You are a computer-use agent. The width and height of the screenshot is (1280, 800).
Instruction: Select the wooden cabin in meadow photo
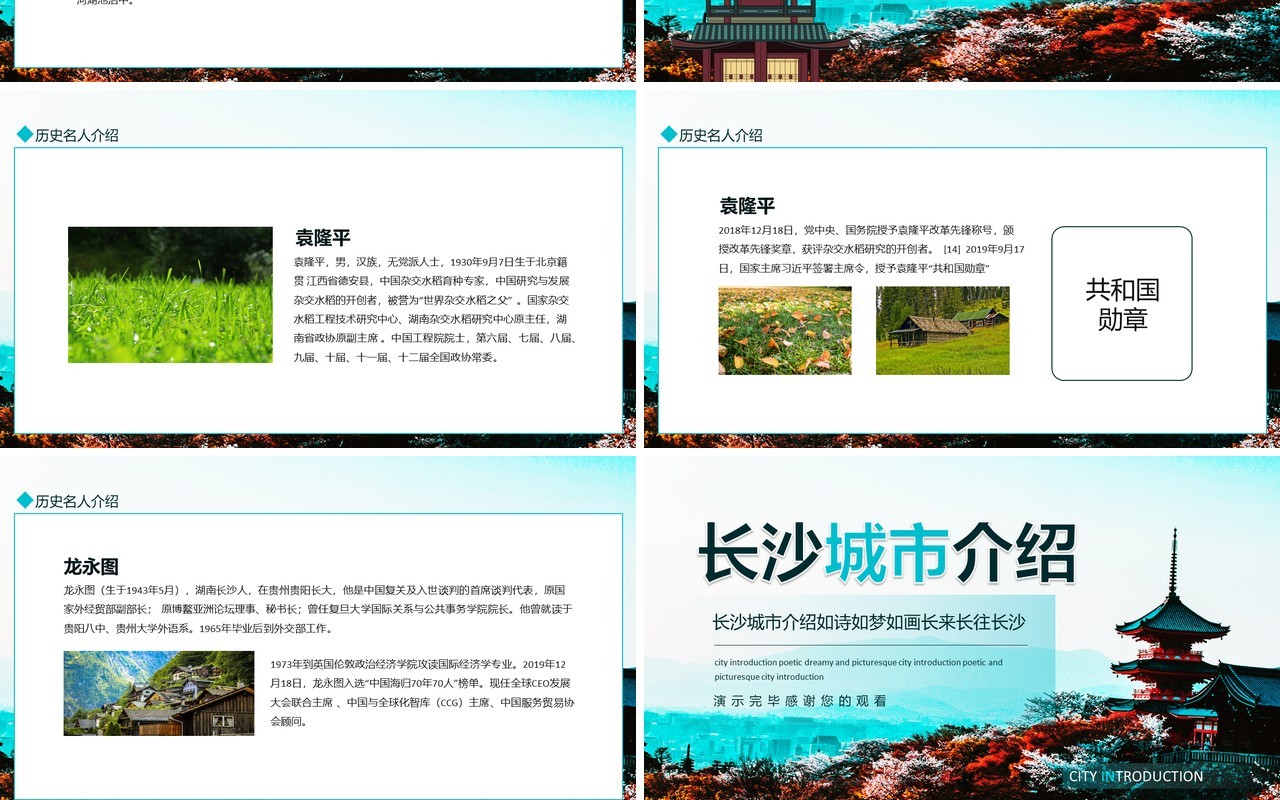pyautogui.click(x=943, y=331)
